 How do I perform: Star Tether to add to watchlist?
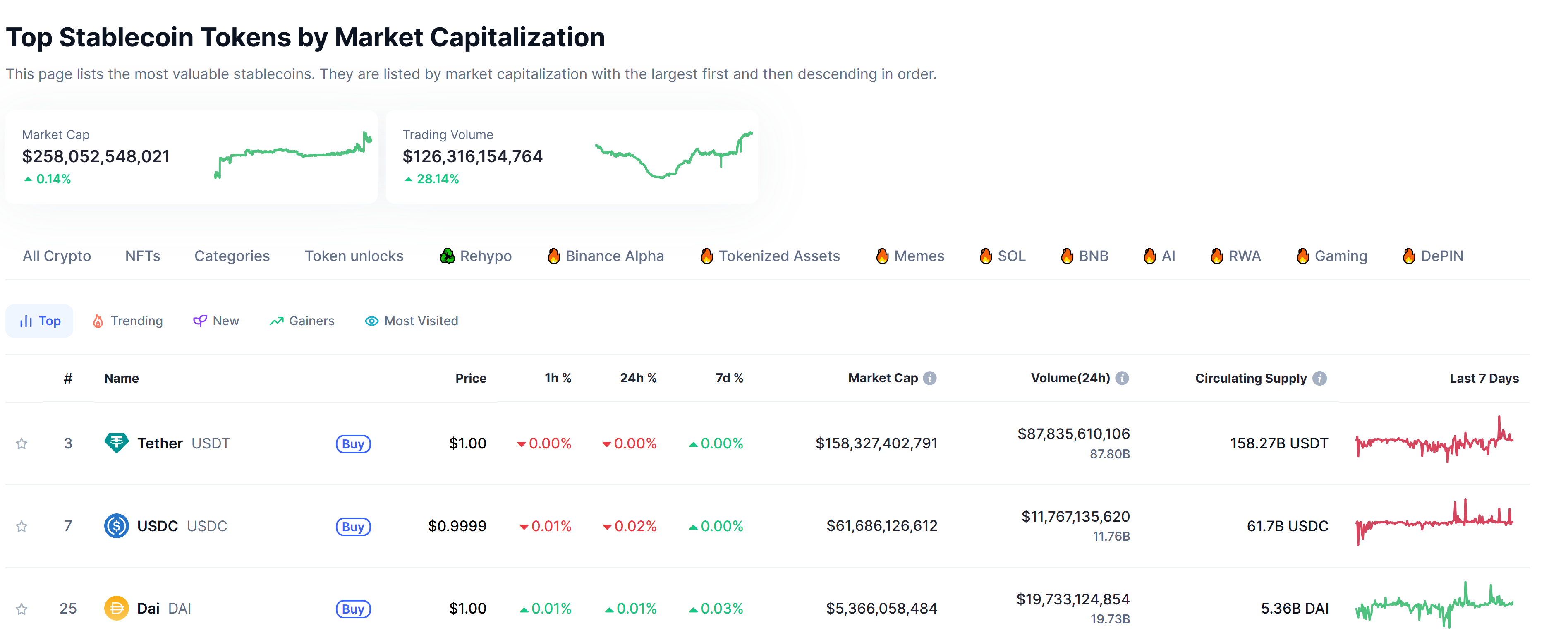22,443
